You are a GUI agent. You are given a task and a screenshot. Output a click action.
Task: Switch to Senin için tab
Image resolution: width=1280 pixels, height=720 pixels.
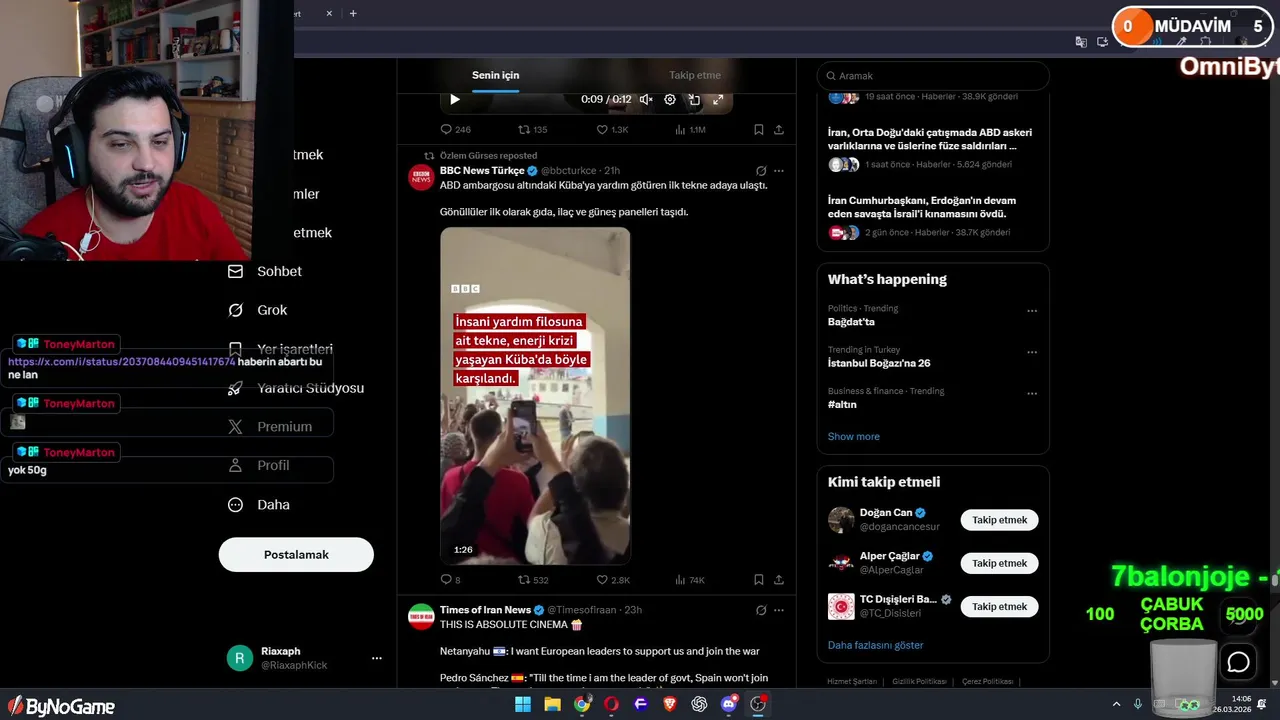495,75
